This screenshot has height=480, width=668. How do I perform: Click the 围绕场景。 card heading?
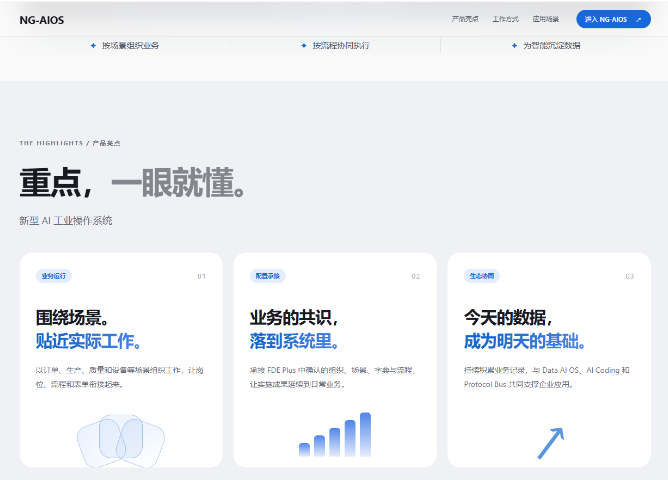pyautogui.click(x=72, y=318)
